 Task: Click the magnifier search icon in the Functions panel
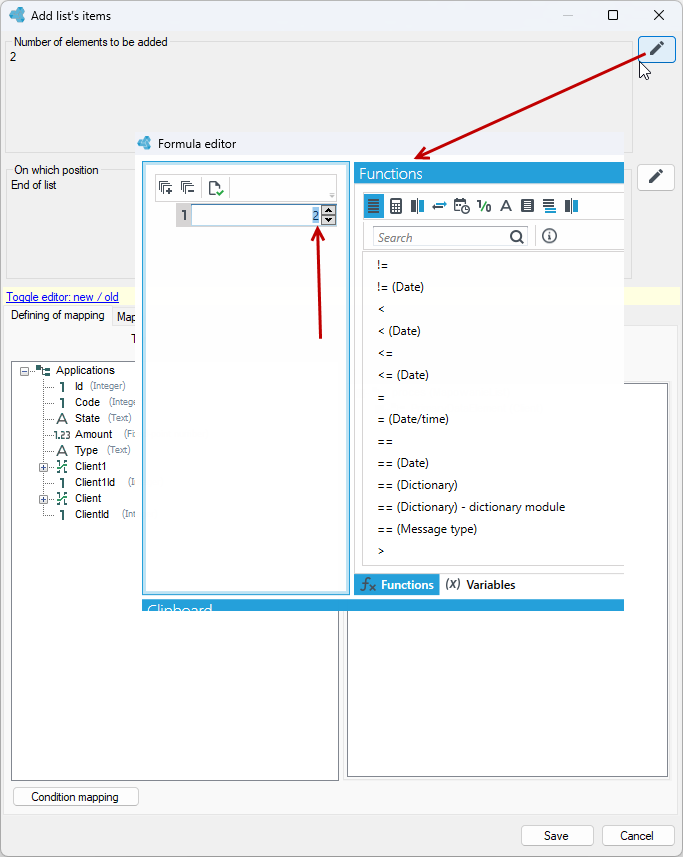516,237
